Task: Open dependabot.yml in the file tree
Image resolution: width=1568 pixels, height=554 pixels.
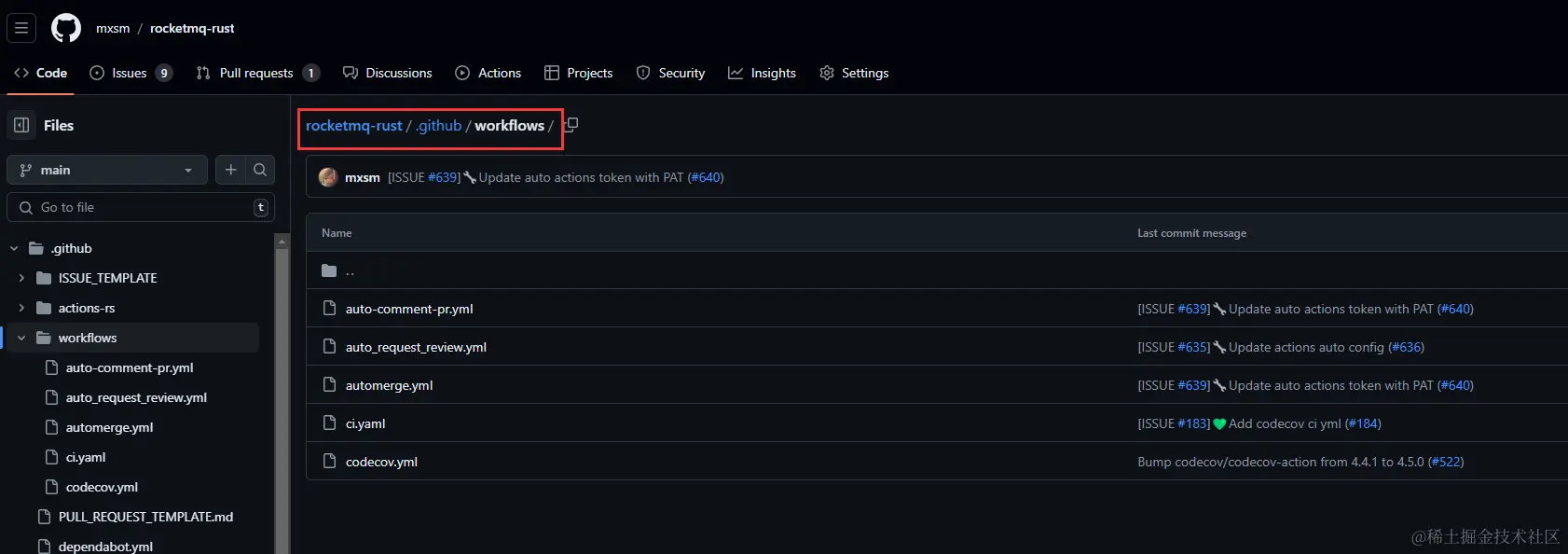Action: coord(105,547)
